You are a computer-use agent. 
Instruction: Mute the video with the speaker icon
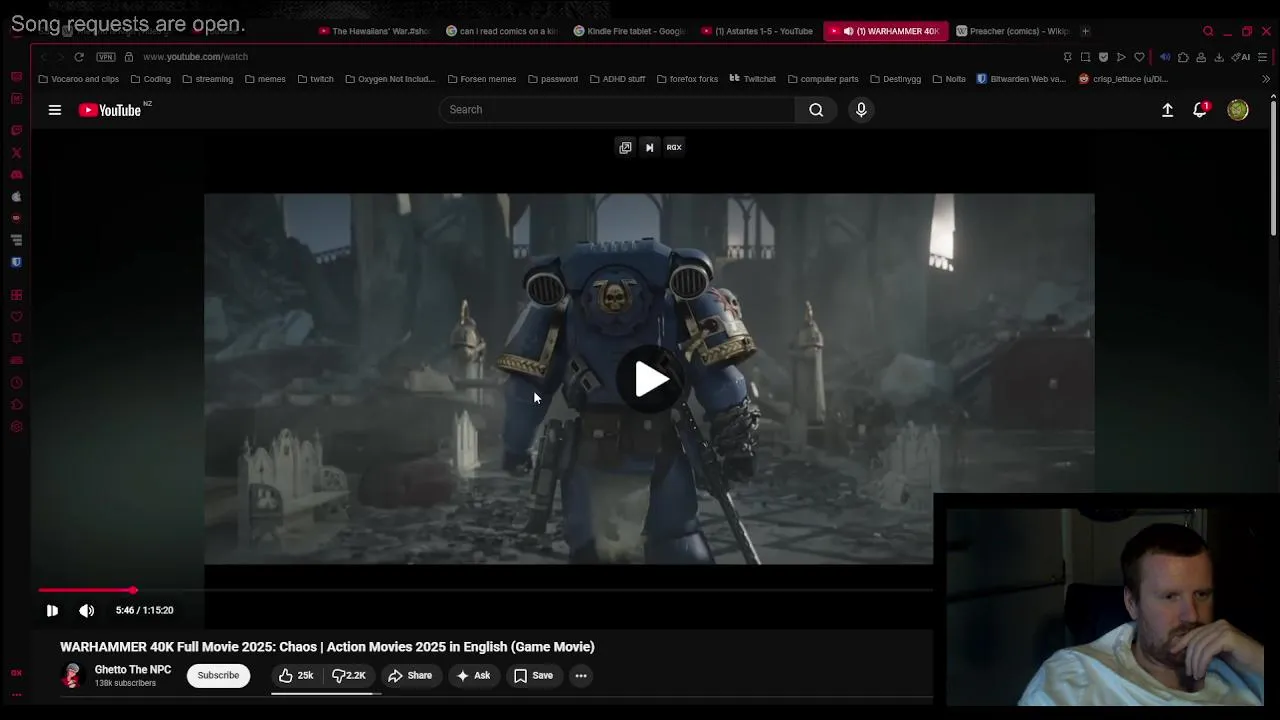point(87,610)
